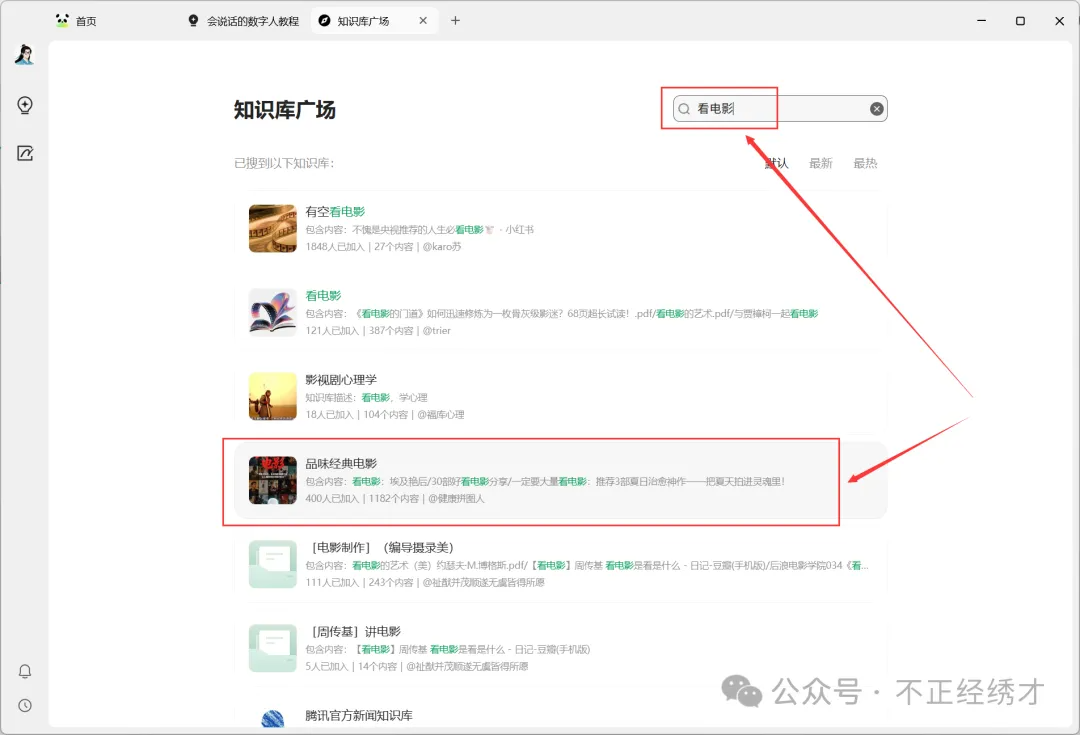
Task: Open the 品味经典电影 title
Action: coord(341,464)
